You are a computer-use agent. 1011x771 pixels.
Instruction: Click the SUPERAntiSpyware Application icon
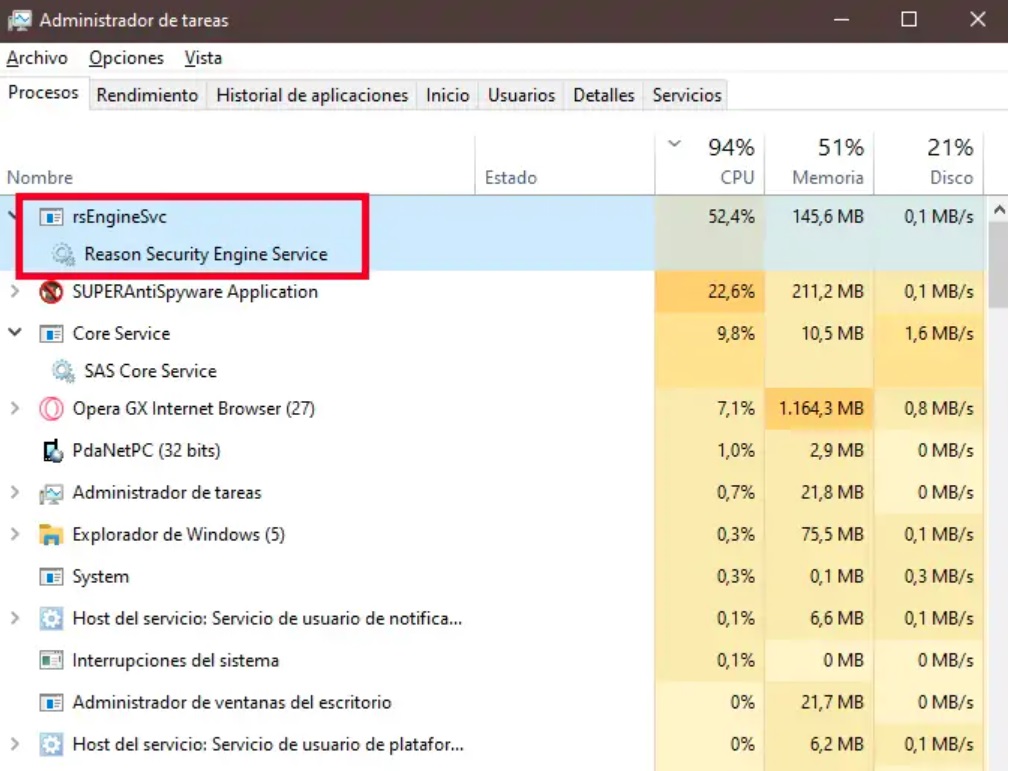(x=51, y=292)
